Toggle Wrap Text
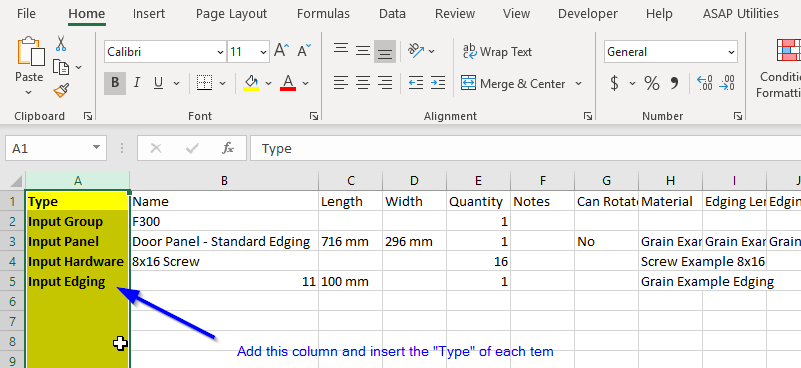The width and height of the screenshot is (801, 368). pos(497,52)
